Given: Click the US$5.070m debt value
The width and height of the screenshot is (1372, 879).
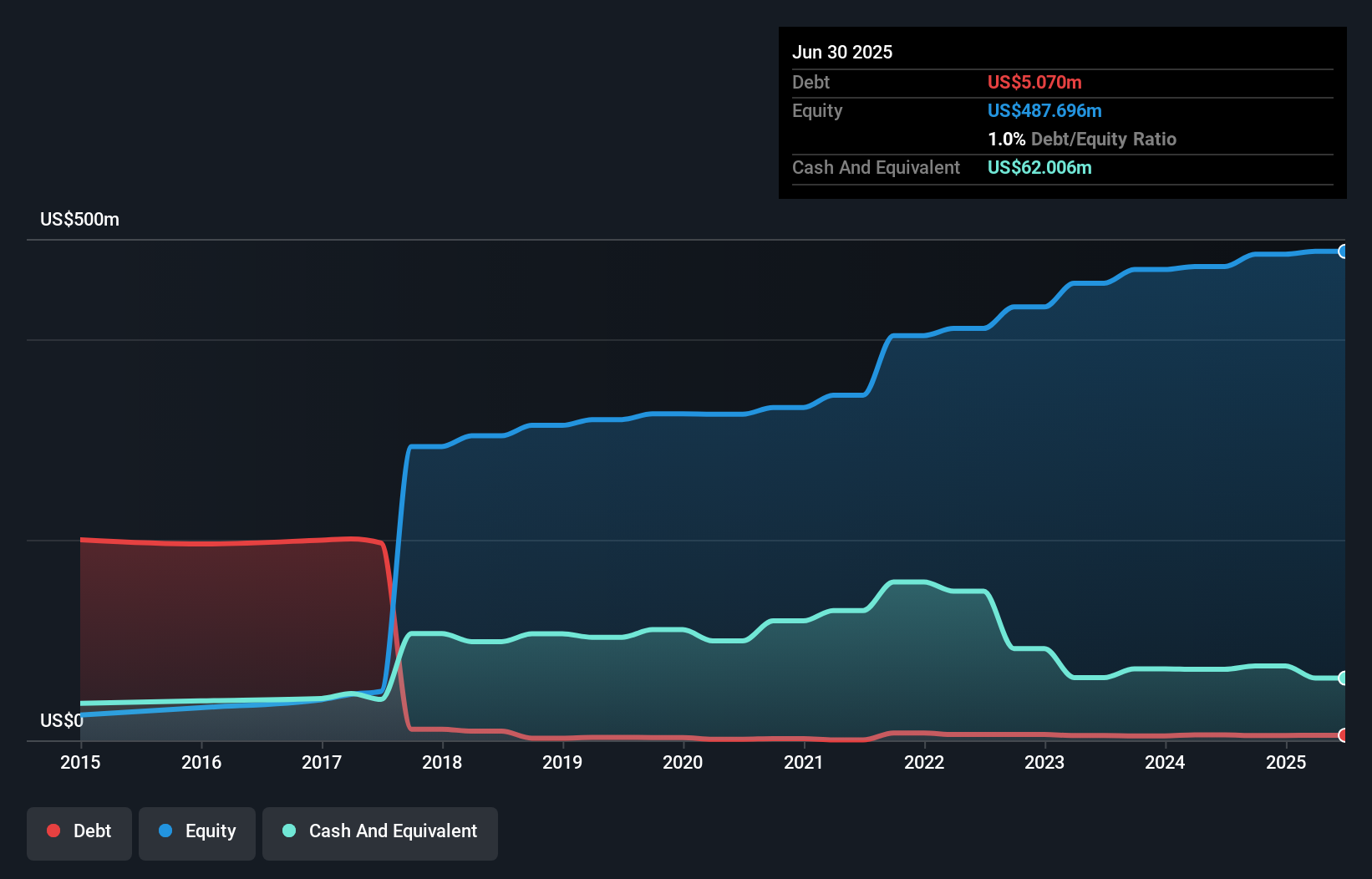Looking at the screenshot, I should (1034, 82).
